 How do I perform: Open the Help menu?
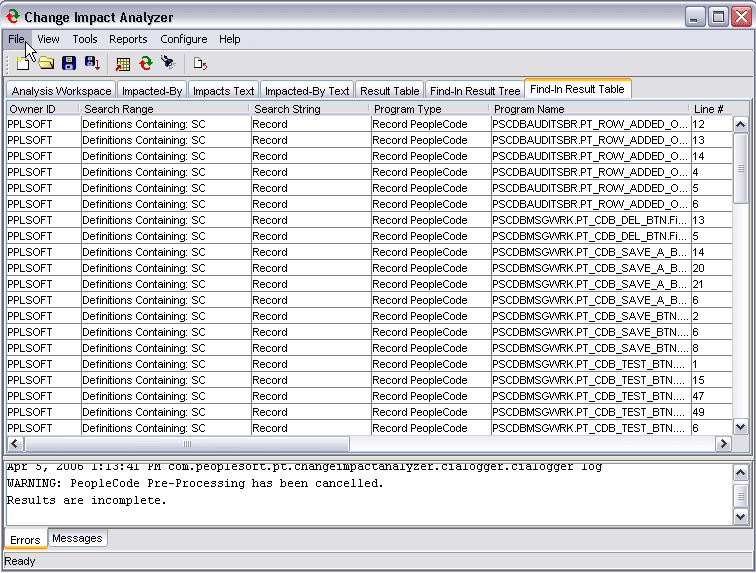pyautogui.click(x=230, y=39)
